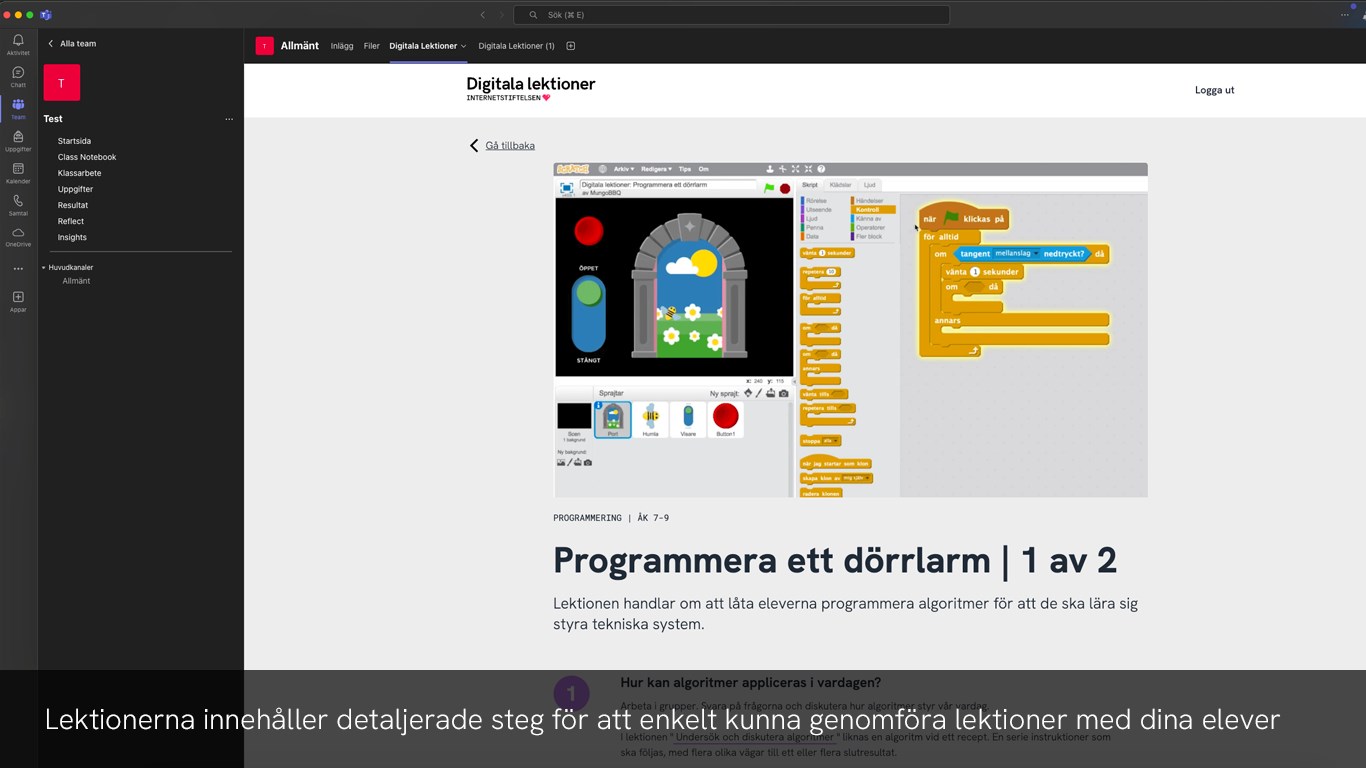Go forward with the history right arrow
The height and width of the screenshot is (768, 1366).
tap(502, 15)
